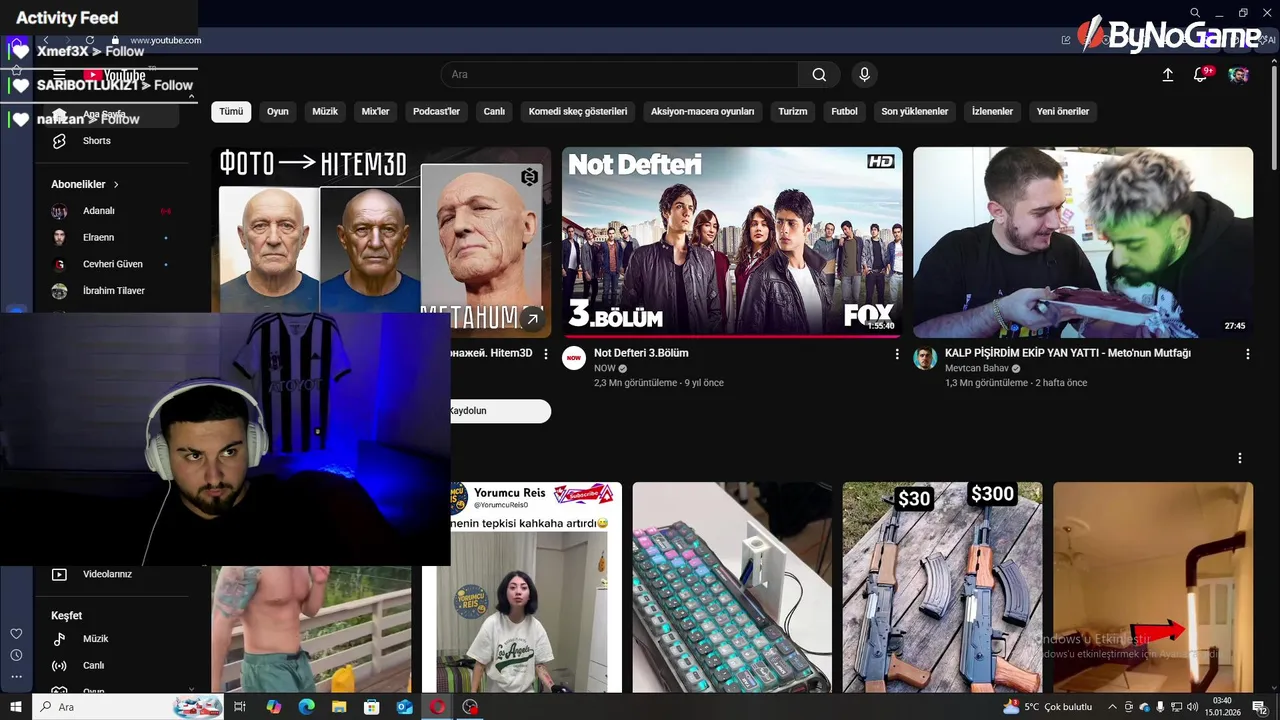
Task: Select the Mix'ler filter chip
Action: (x=375, y=112)
